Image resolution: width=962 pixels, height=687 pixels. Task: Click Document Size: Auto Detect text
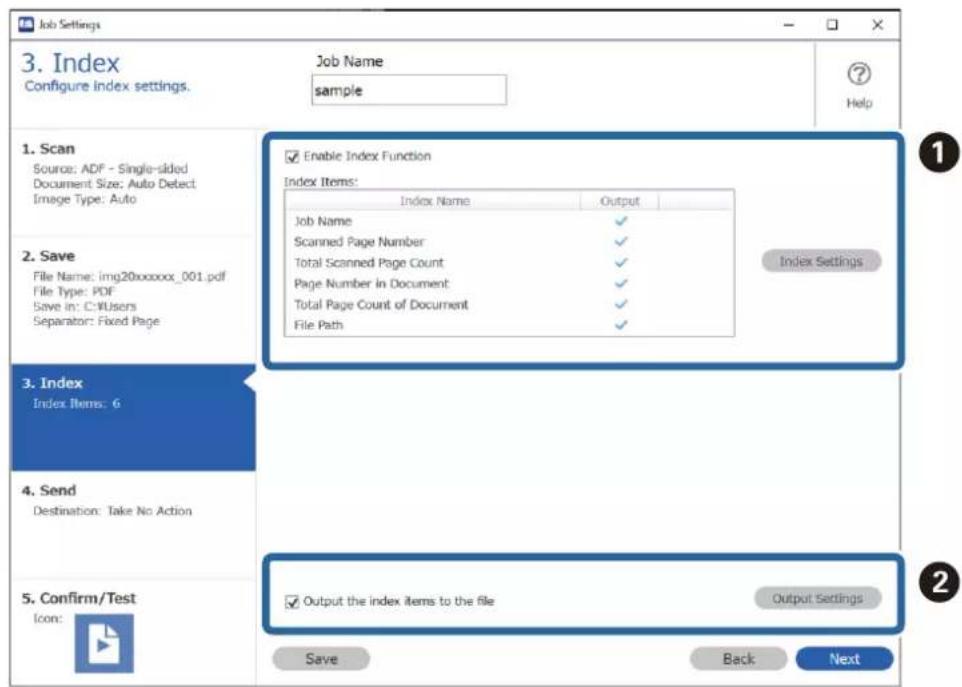tap(114, 183)
